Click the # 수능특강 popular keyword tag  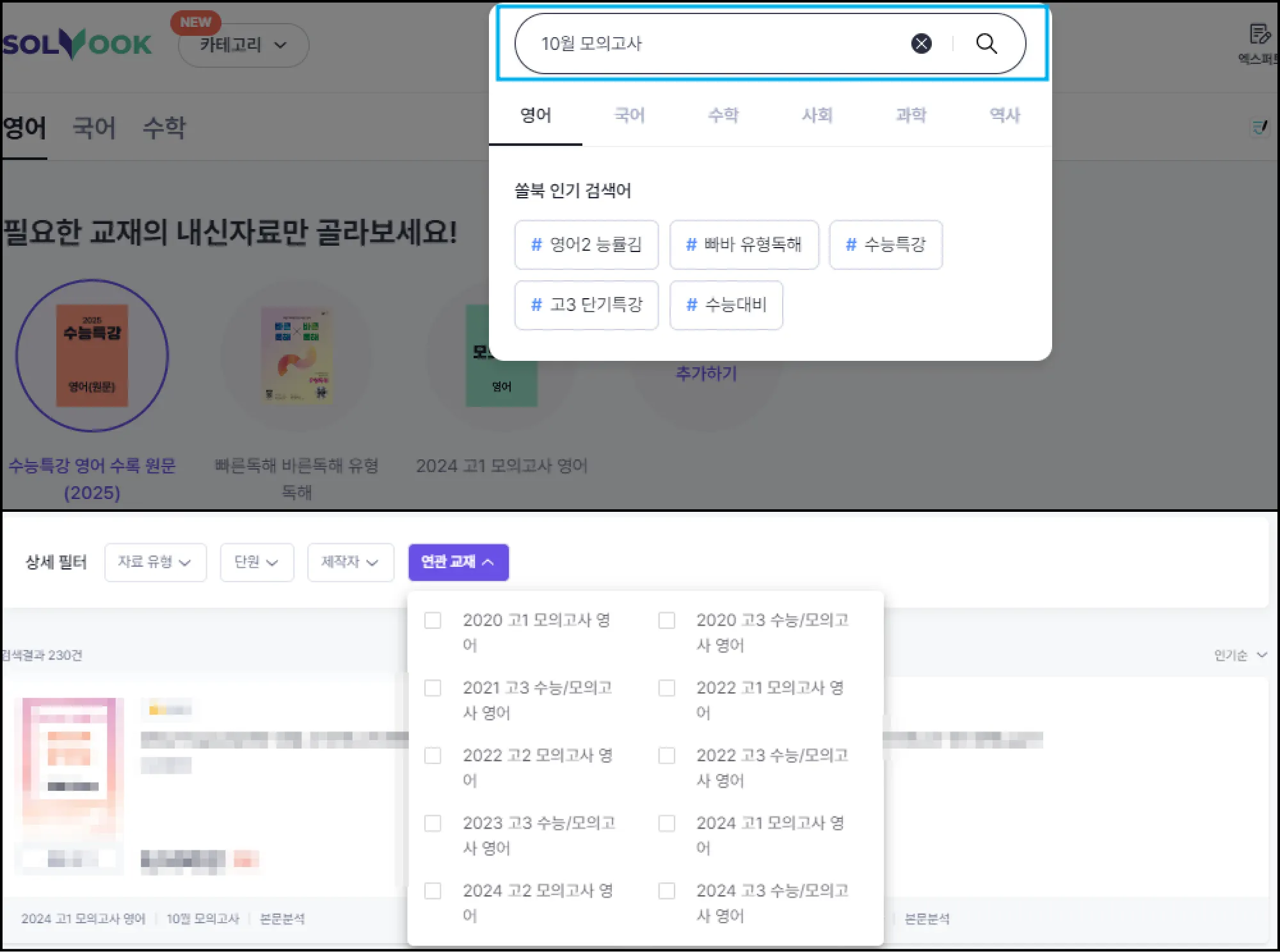point(885,244)
